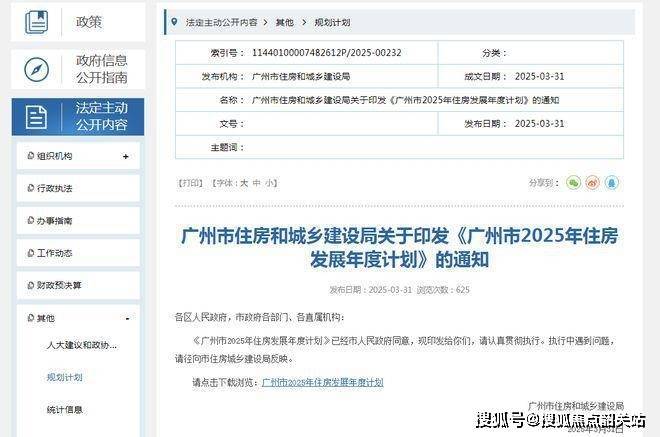This screenshot has width=660, height=437.
Task: Click the salutation line 各区人民政府
Action: pyautogui.click(x=260, y=317)
